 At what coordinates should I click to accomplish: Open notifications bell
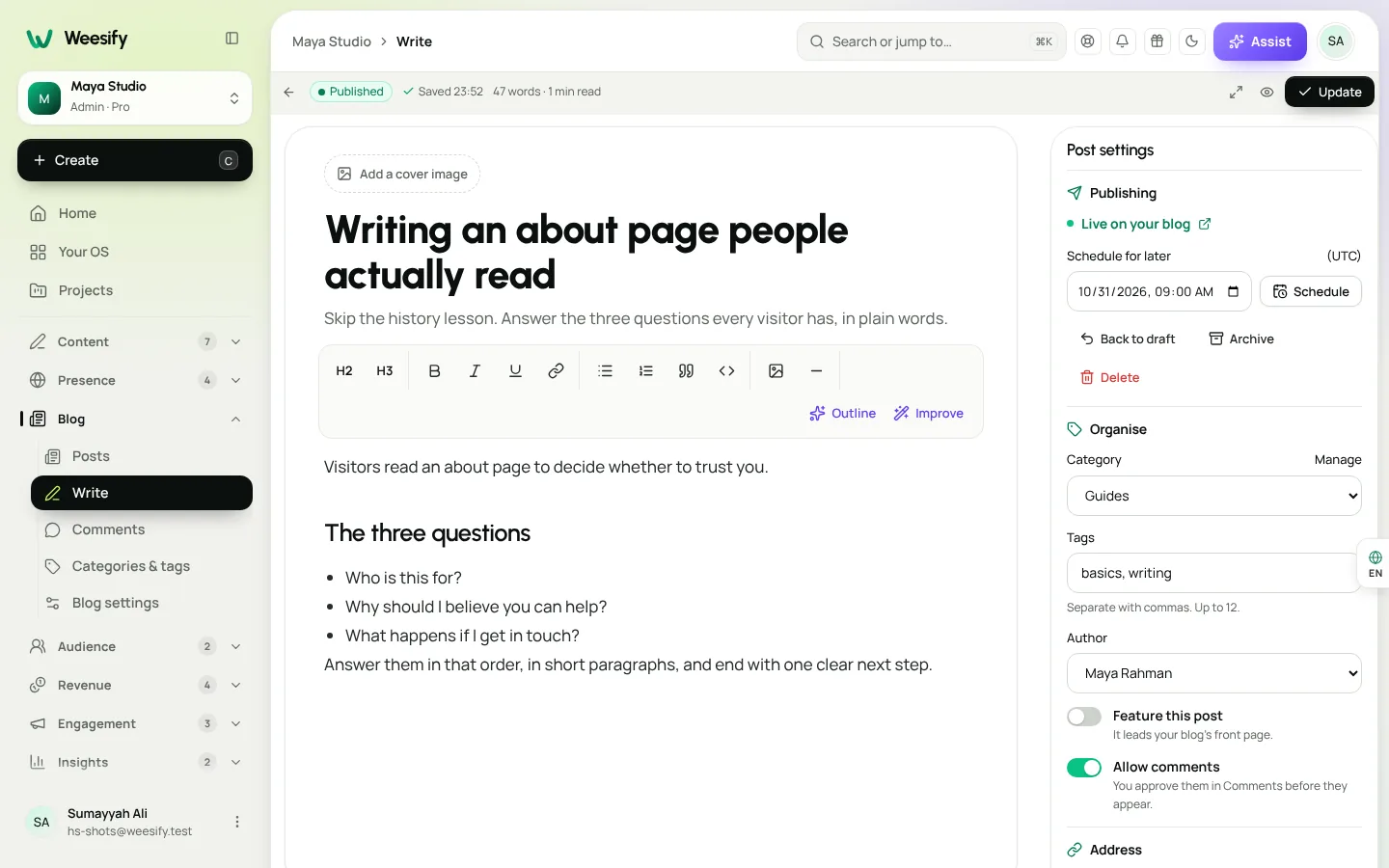tap(1122, 41)
